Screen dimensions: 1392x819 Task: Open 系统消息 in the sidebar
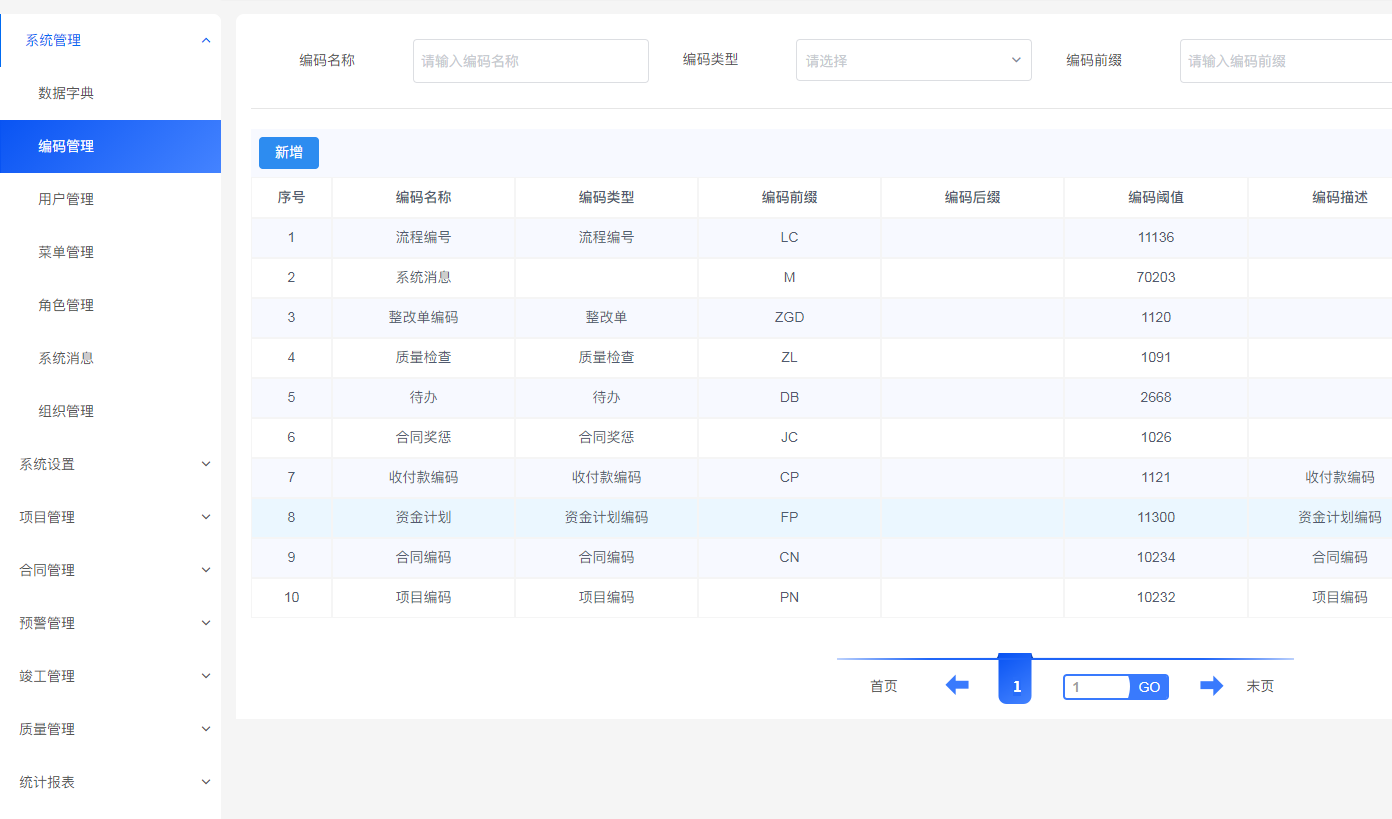(x=110, y=358)
